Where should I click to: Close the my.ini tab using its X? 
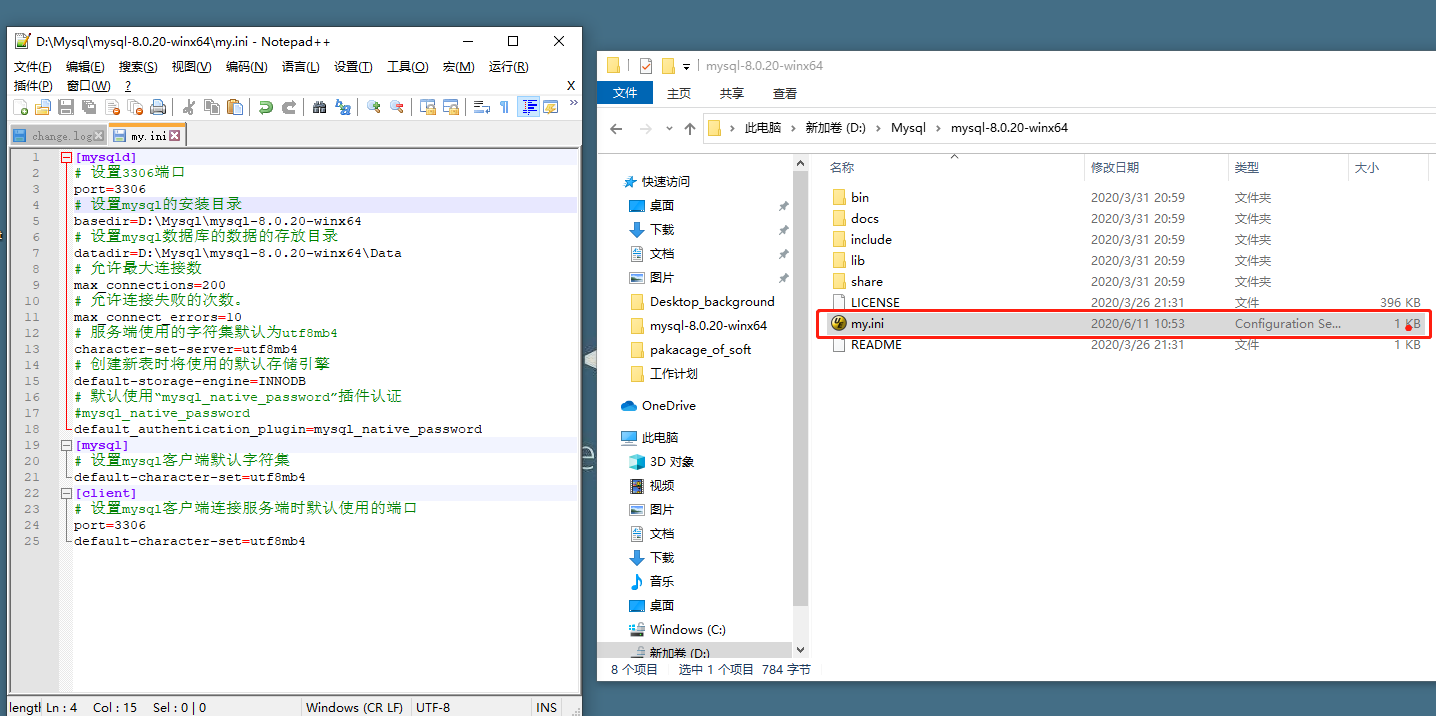[174, 135]
